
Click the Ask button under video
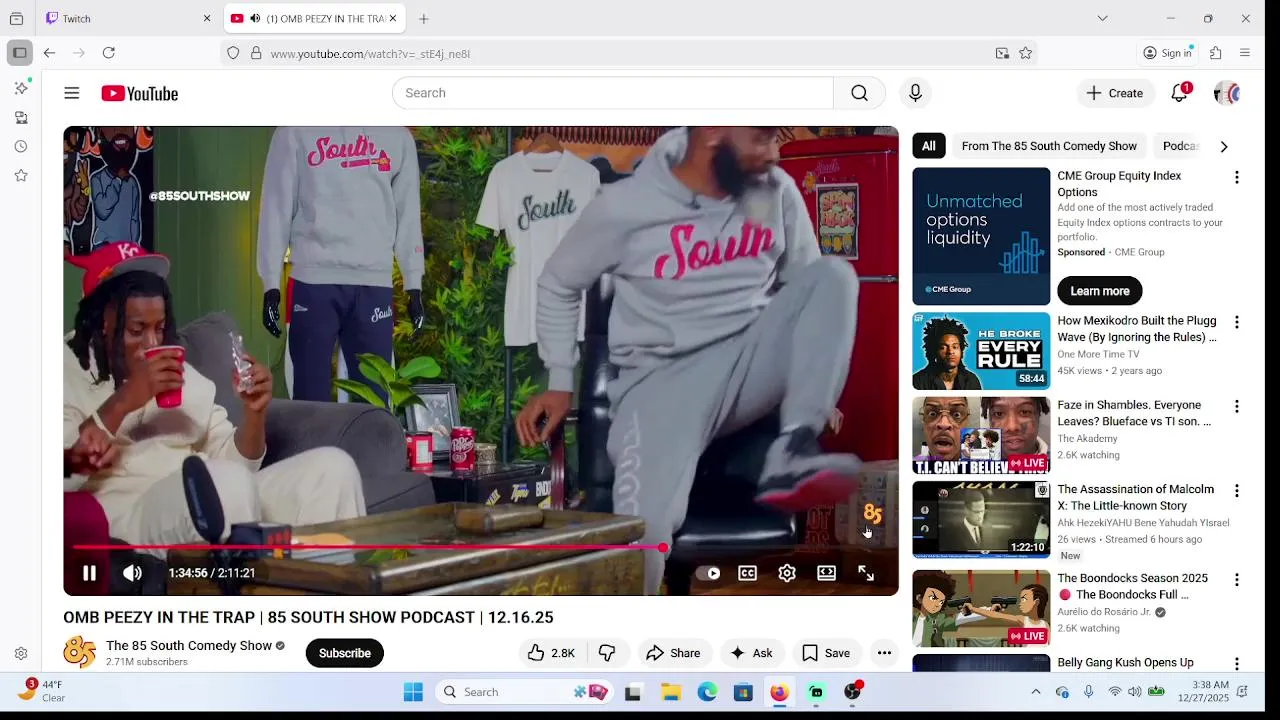(752, 653)
